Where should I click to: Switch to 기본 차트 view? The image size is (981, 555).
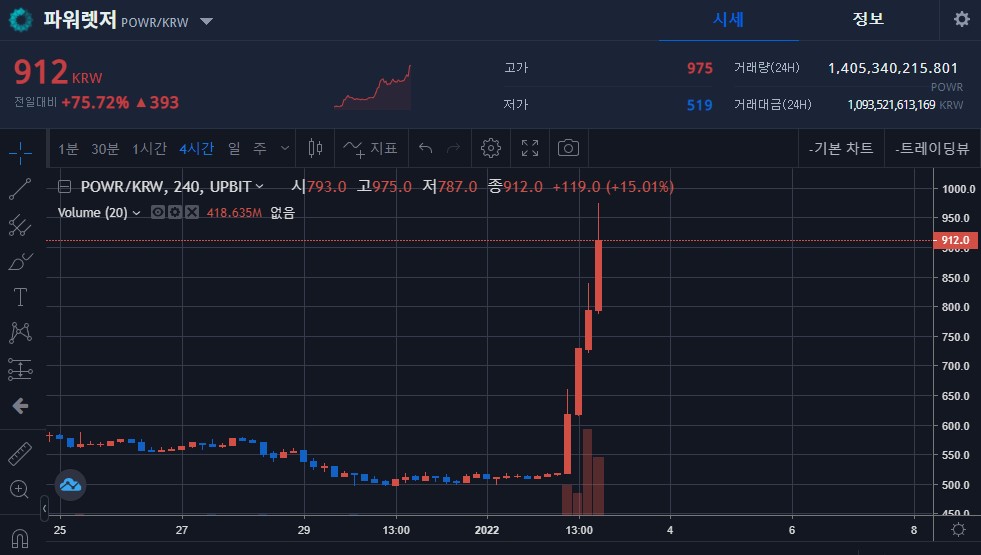(841, 148)
